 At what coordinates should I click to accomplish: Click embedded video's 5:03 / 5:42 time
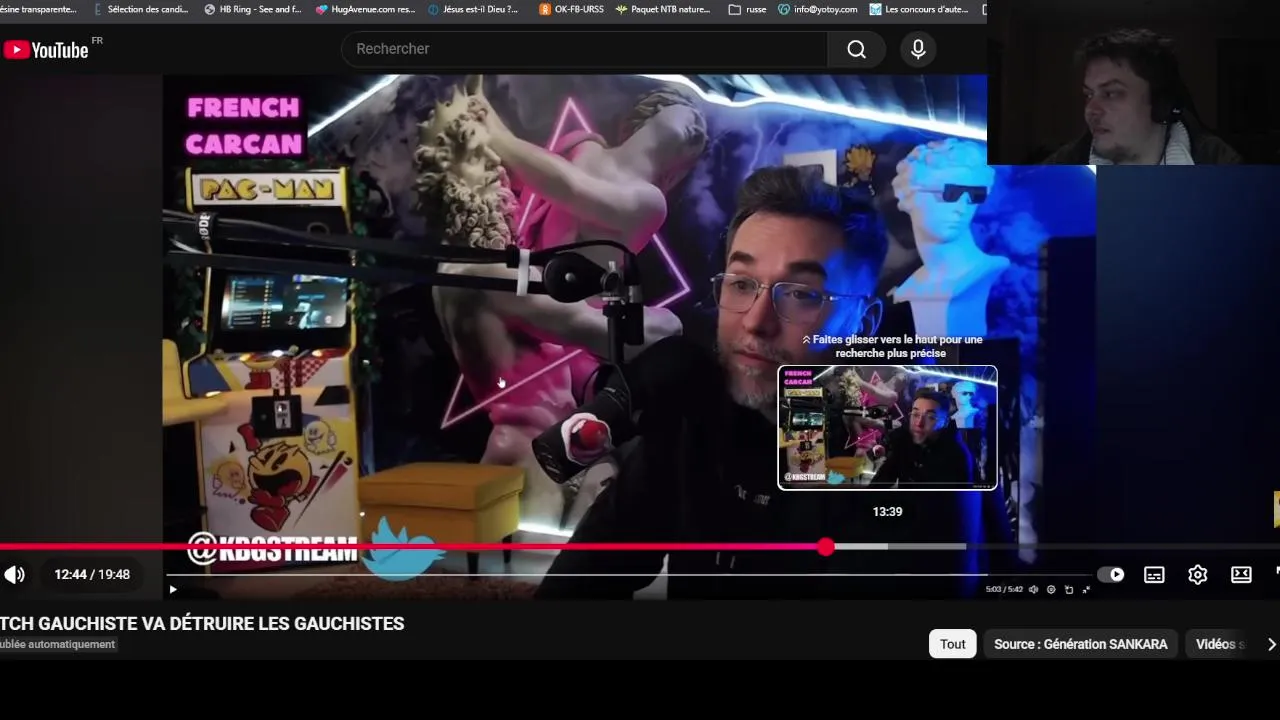[x=1004, y=590]
